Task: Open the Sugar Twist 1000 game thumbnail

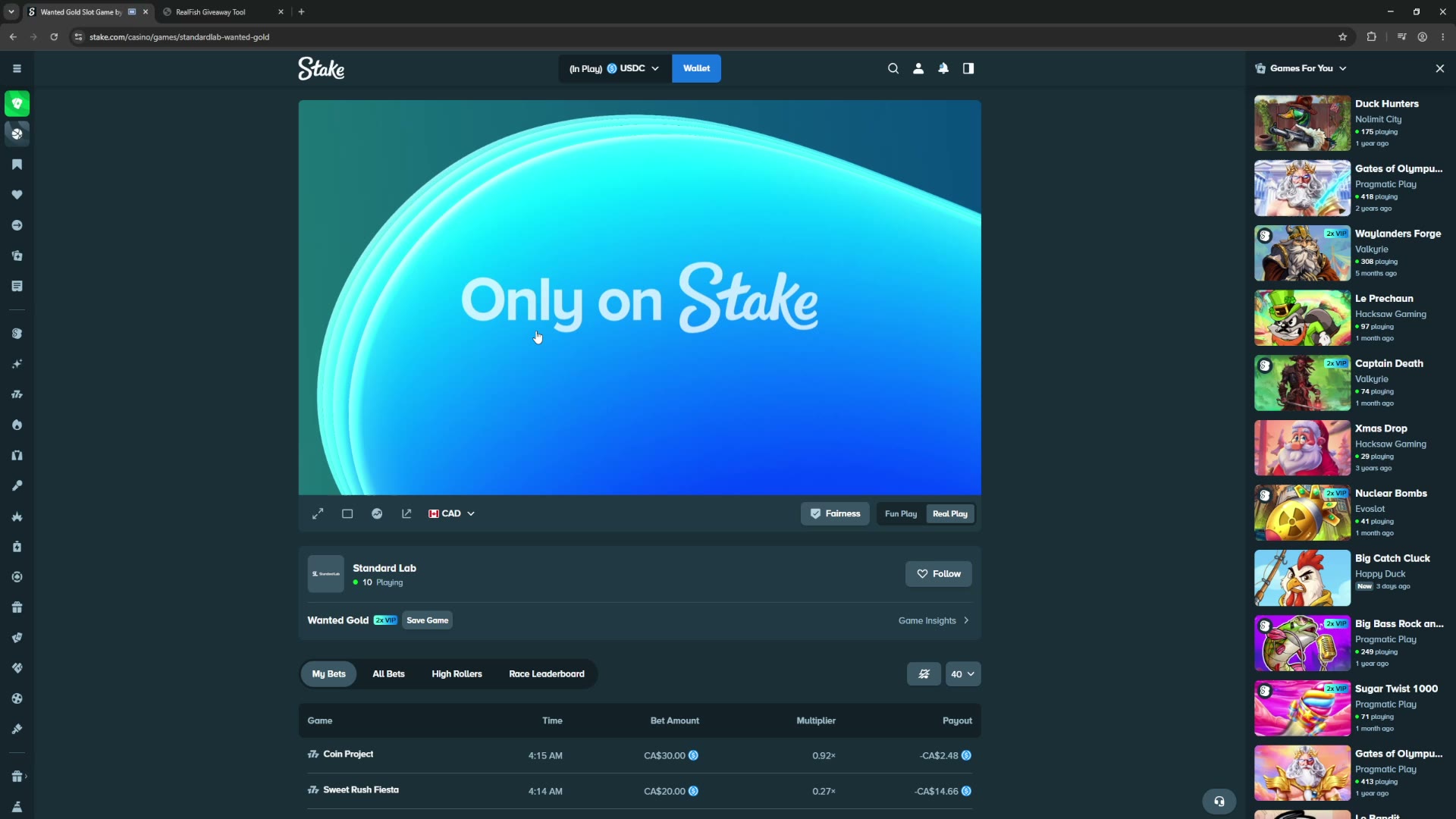Action: [x=1302, y=708]
